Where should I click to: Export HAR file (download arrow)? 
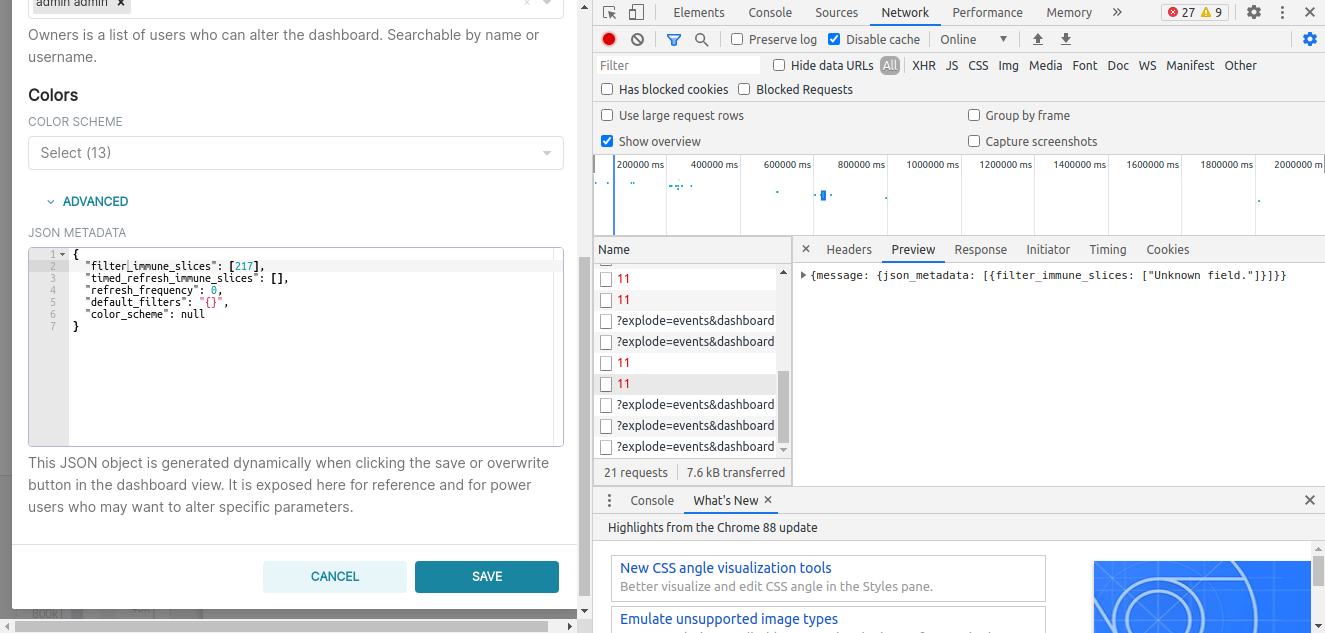(x=1066, y=39)
